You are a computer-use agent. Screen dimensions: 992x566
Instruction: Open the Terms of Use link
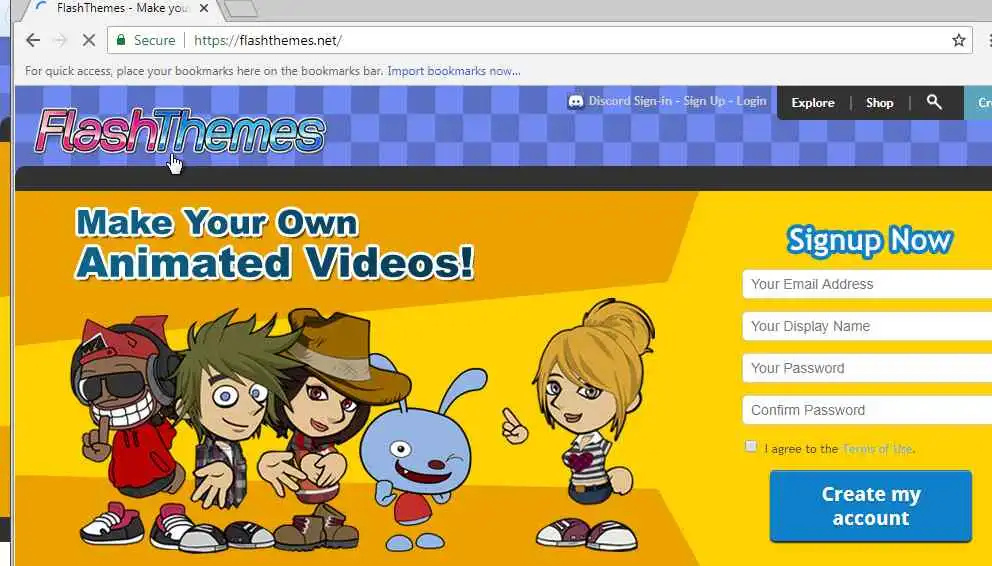(x=877, y=449)
